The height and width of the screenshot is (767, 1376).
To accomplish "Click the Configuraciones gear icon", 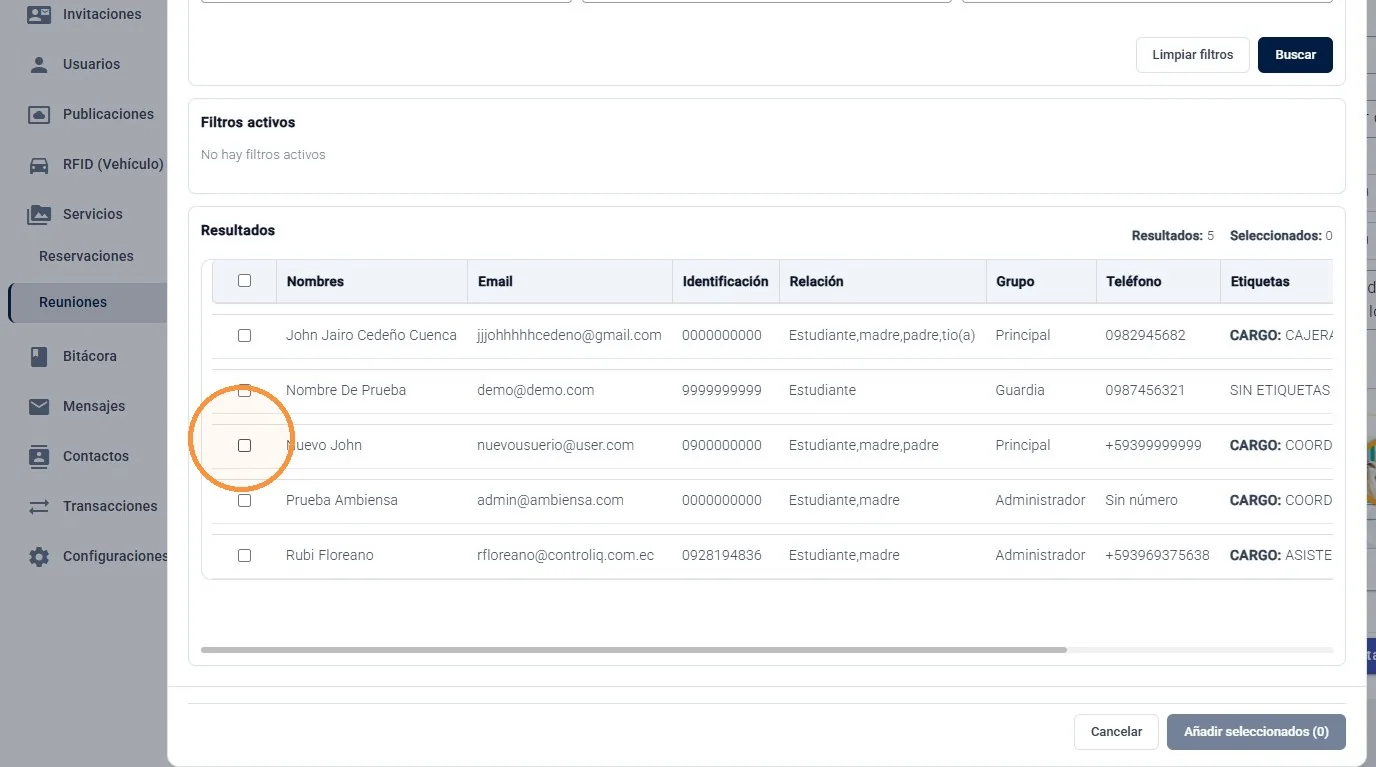I will tap(39, 557).
